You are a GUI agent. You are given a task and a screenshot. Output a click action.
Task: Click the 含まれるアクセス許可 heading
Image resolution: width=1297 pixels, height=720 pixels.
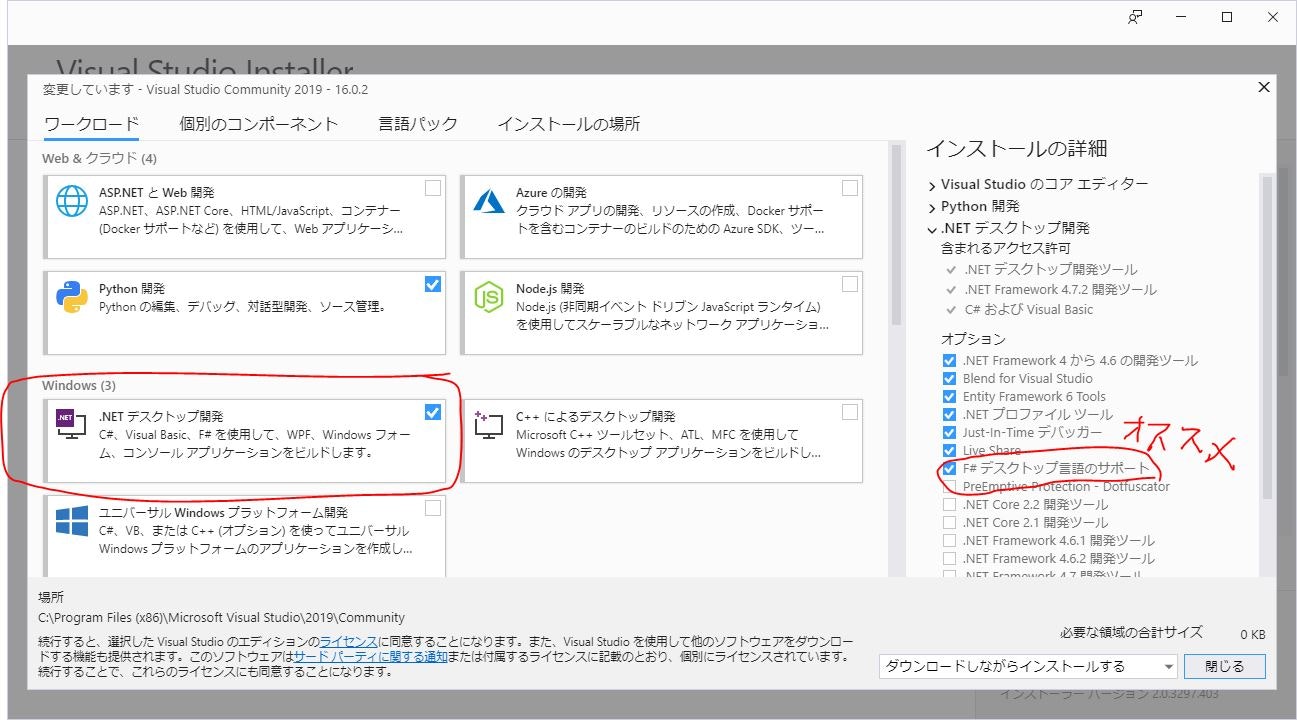pos(1005,248)
